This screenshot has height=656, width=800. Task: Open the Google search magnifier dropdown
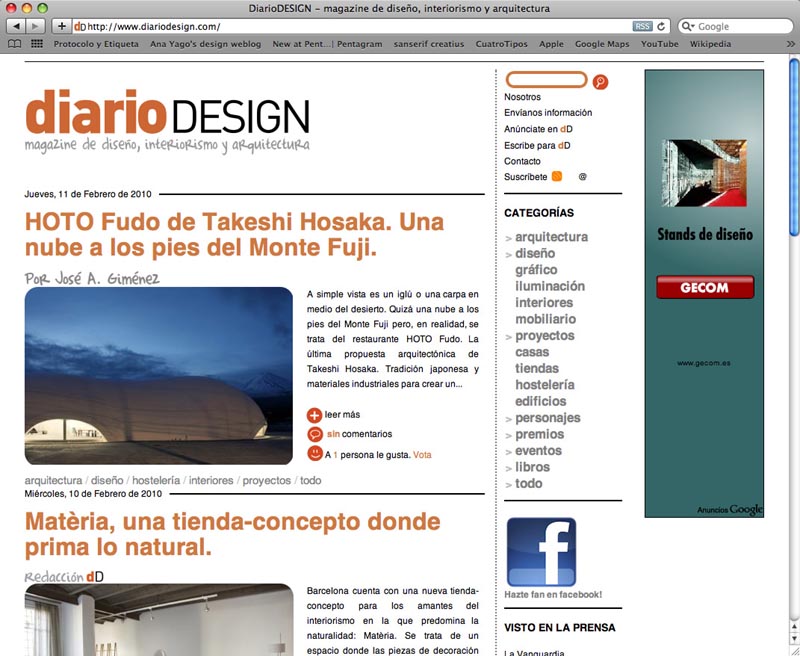click(688, 26)
